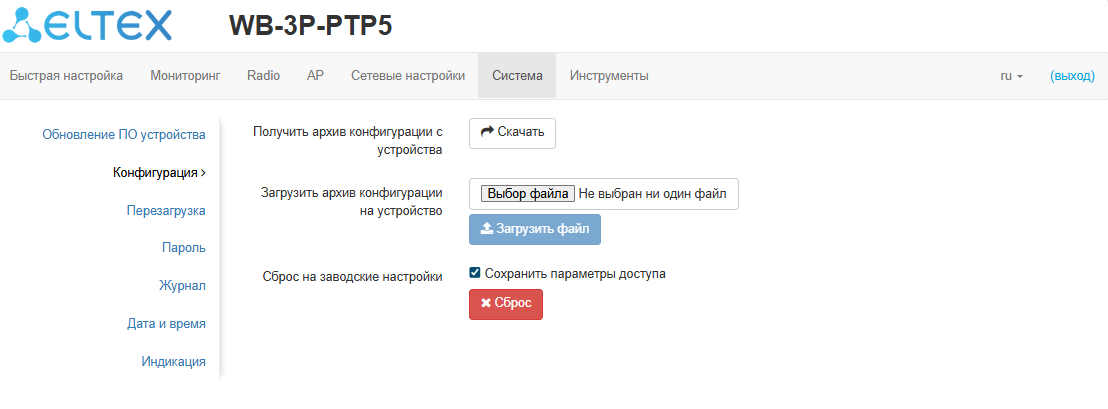Open the ru language dropdown
This screenshot has height=409, width=1108.
(1011, 76)
